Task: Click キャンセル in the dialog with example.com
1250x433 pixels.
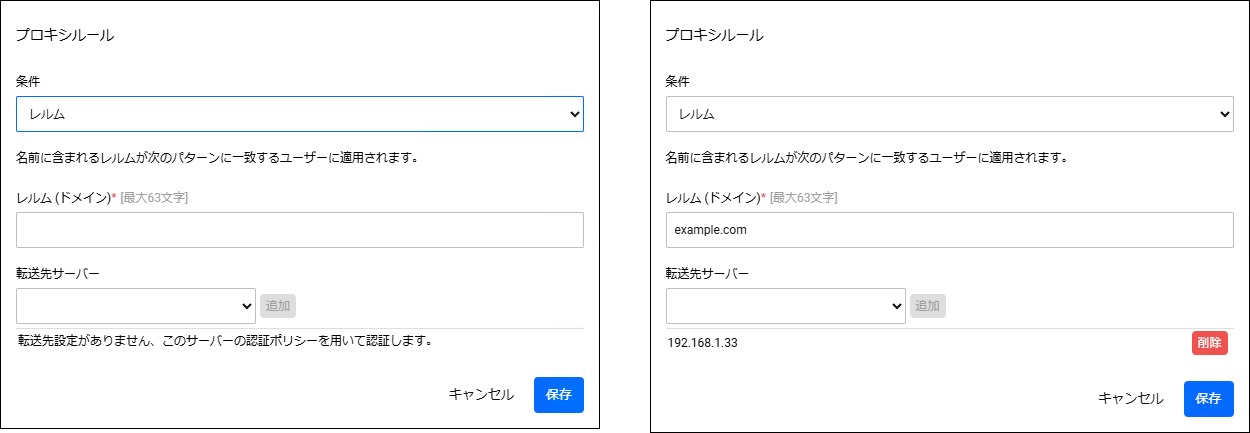Action: [1131, 398]
